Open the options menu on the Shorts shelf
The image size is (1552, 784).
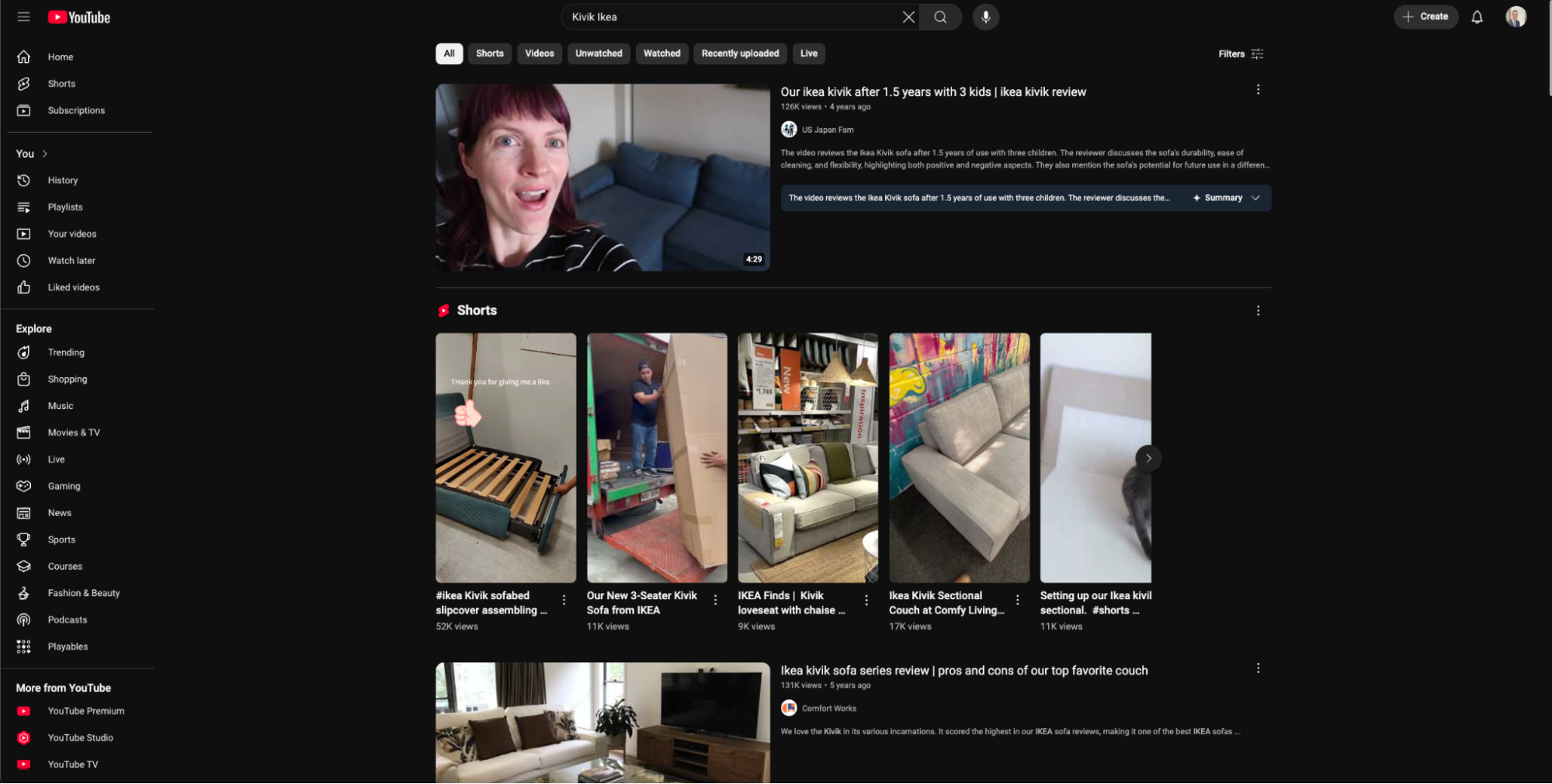[1258, 310]
